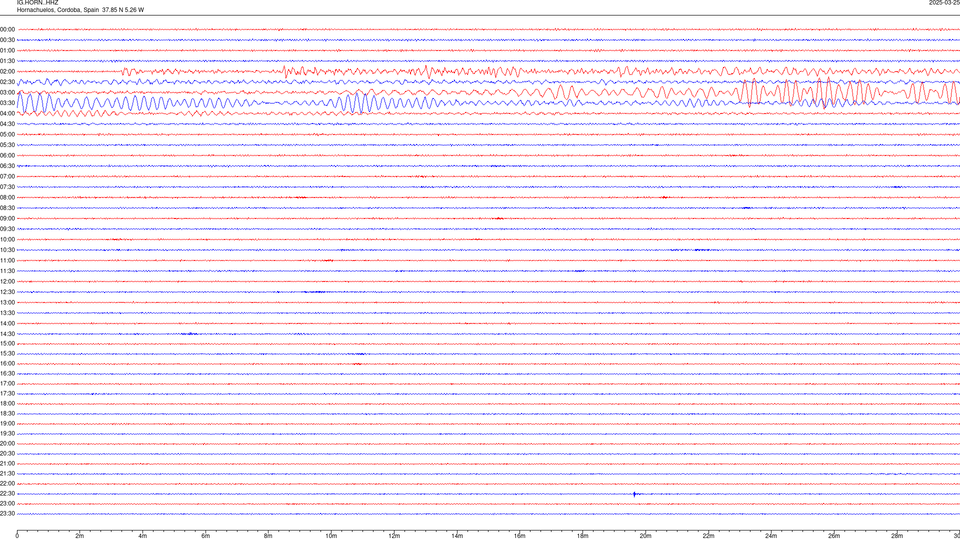Choose the 23:30 time label
The width and height of the screenshot is (960, 540).
(x=7, y=514)
